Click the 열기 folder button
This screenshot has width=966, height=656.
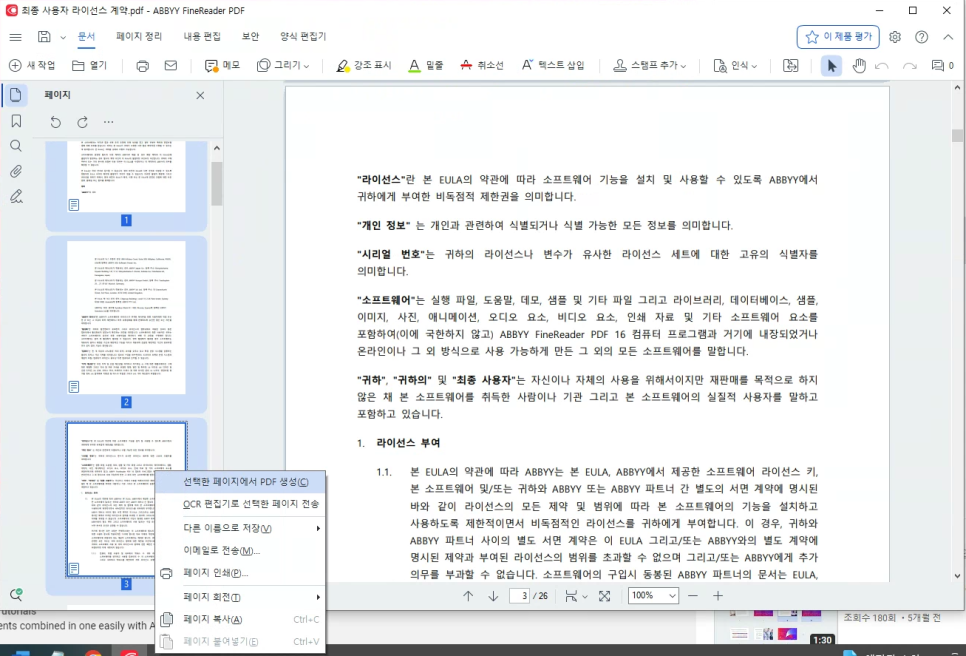pyautogui.click(x=89, y=65)
